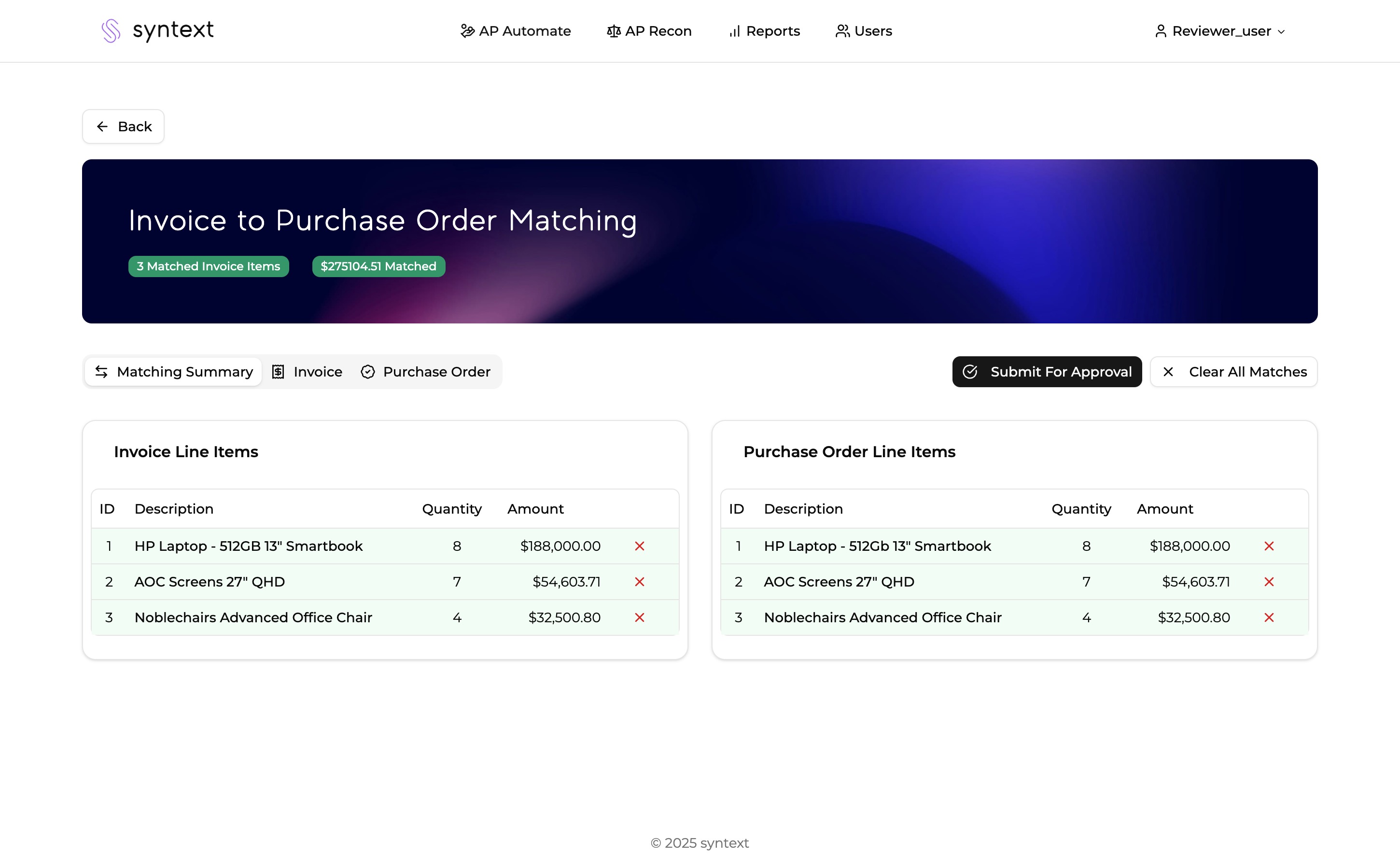Viewport: 1400px width, 868px height.
Task: Go Back to the previous page
Action: (124, 126)
